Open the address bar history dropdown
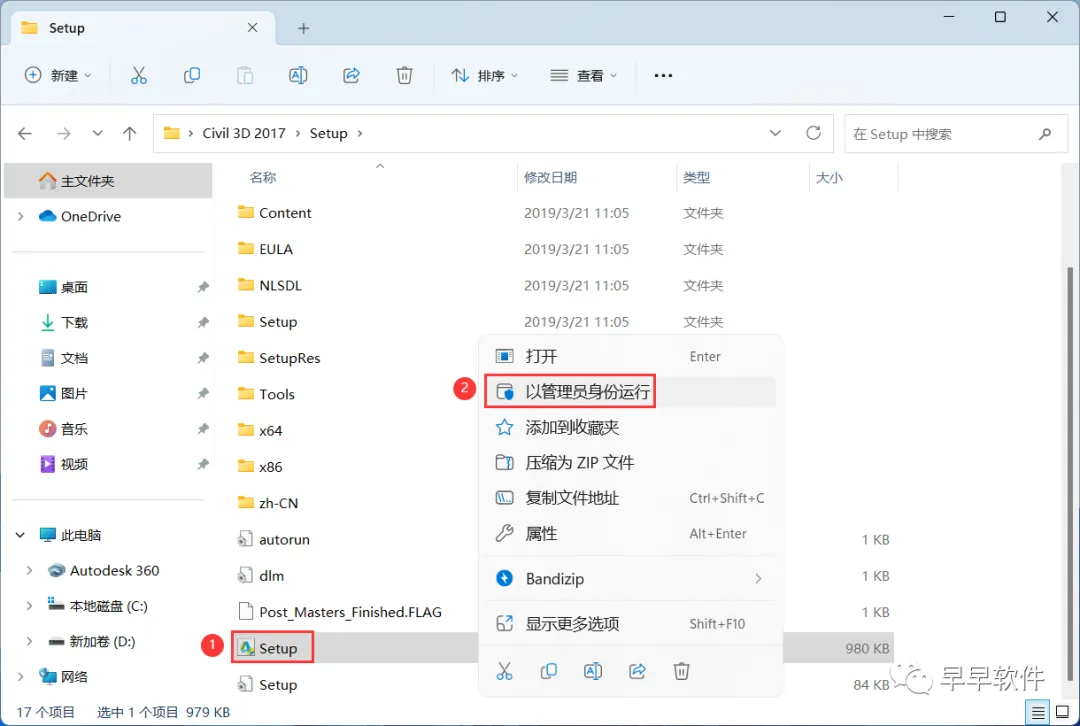Image resolution: width=1080 pixels, height=726 pixels. point(775,133)
